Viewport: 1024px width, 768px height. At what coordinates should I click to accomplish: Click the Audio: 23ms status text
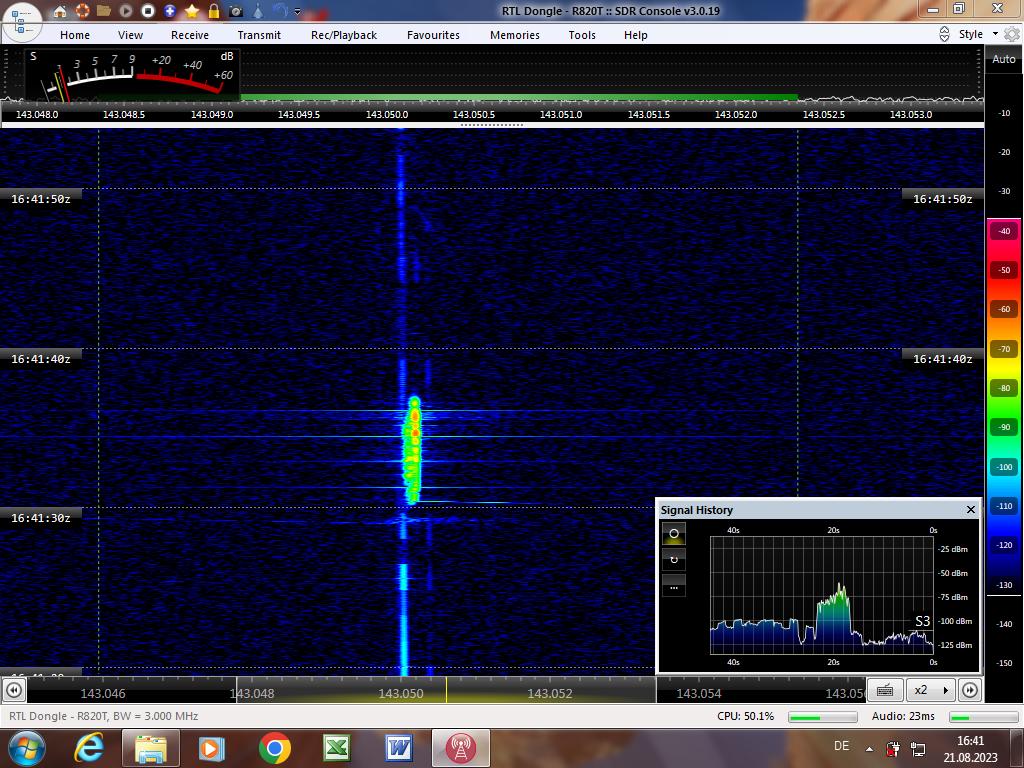[x=903, y=716]
